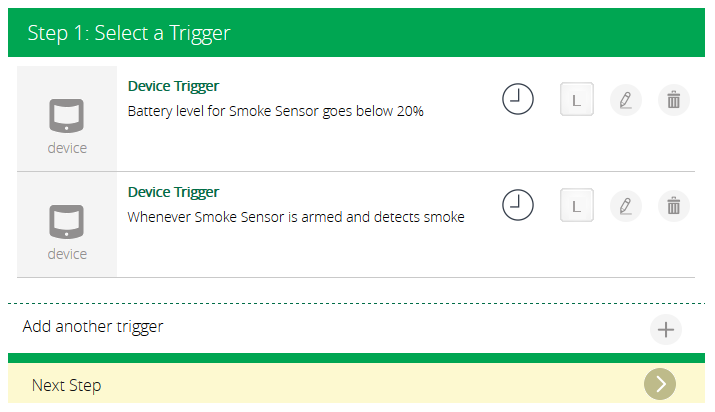Click the first Device Trigger title
715x412 pixels.
tap(173, 86)
